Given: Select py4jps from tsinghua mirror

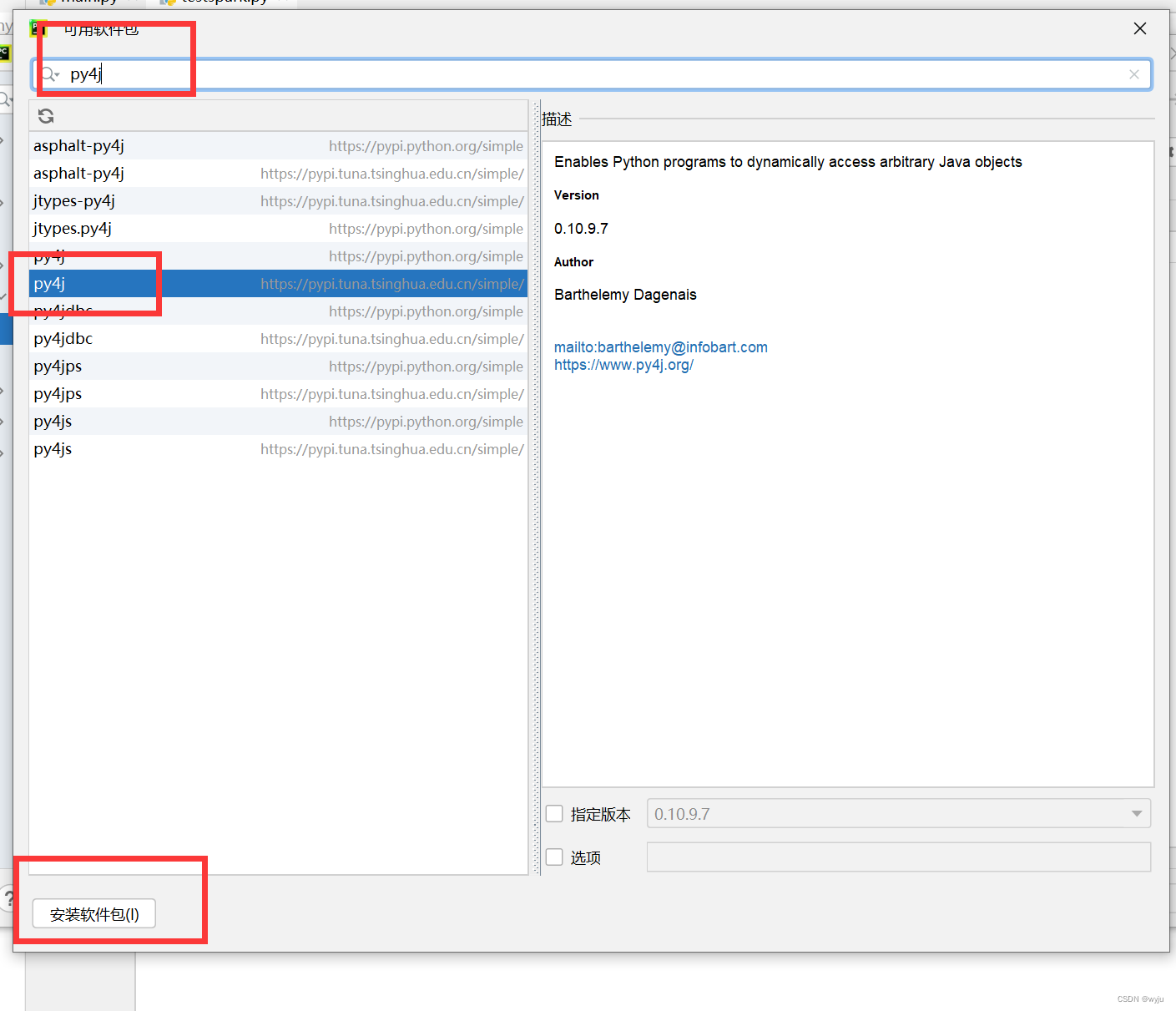Looking at the screenshot, I should coord(279,393).
